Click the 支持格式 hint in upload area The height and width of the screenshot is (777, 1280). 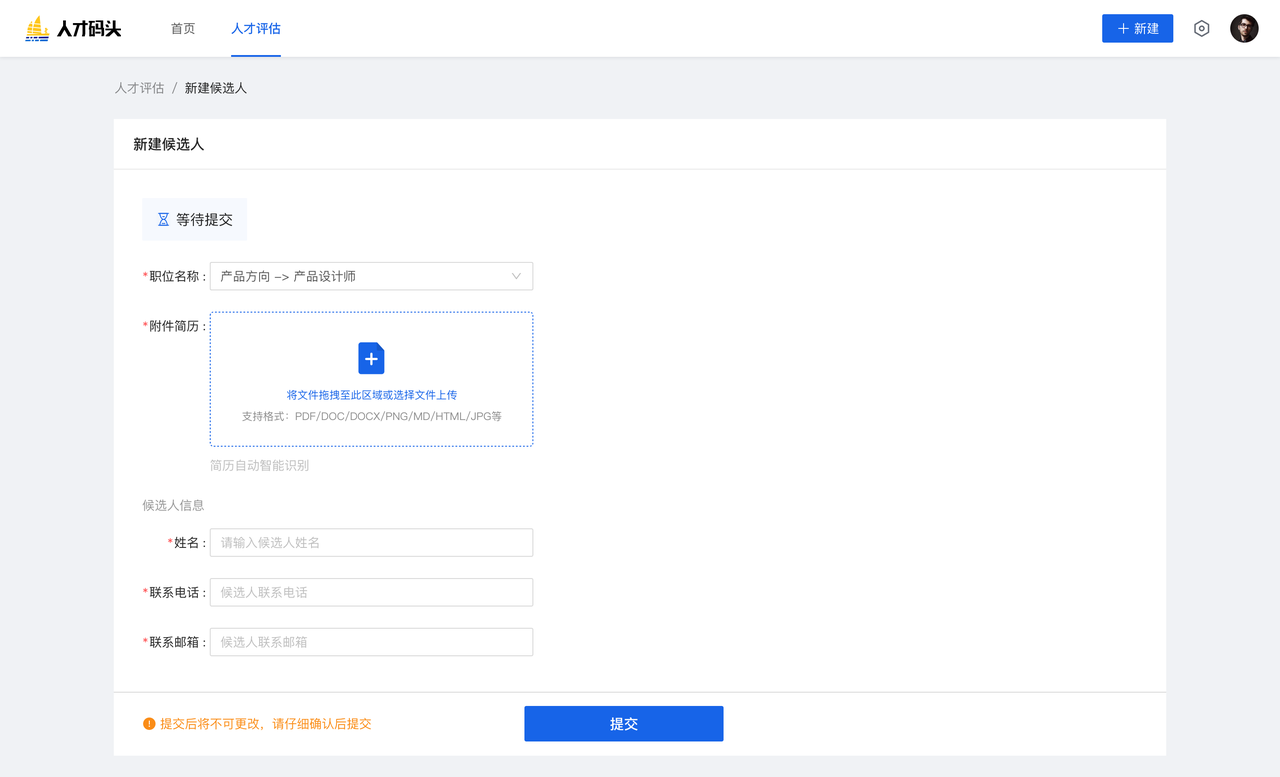(x=371, y=416)
